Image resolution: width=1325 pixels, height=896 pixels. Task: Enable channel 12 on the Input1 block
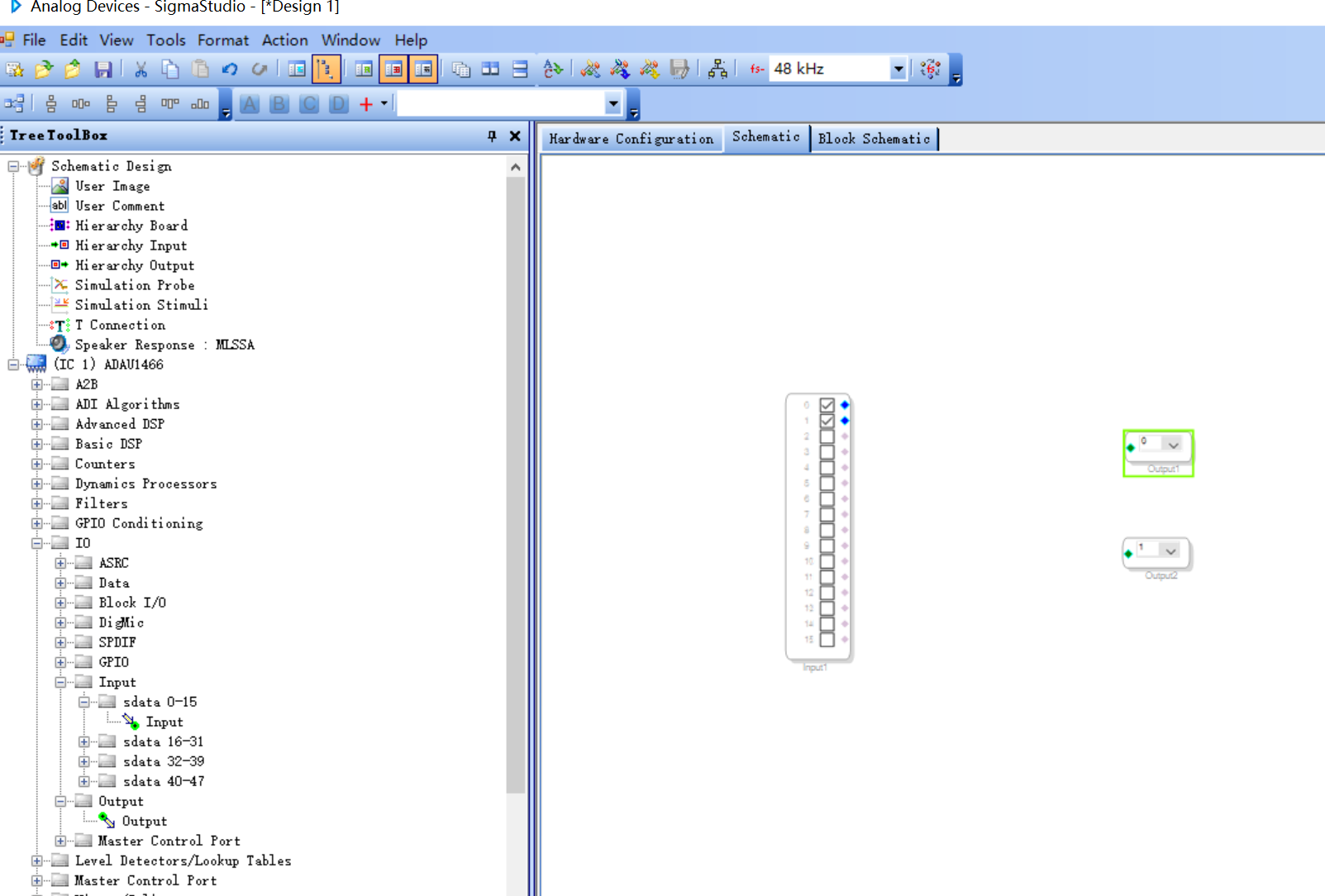827,593
